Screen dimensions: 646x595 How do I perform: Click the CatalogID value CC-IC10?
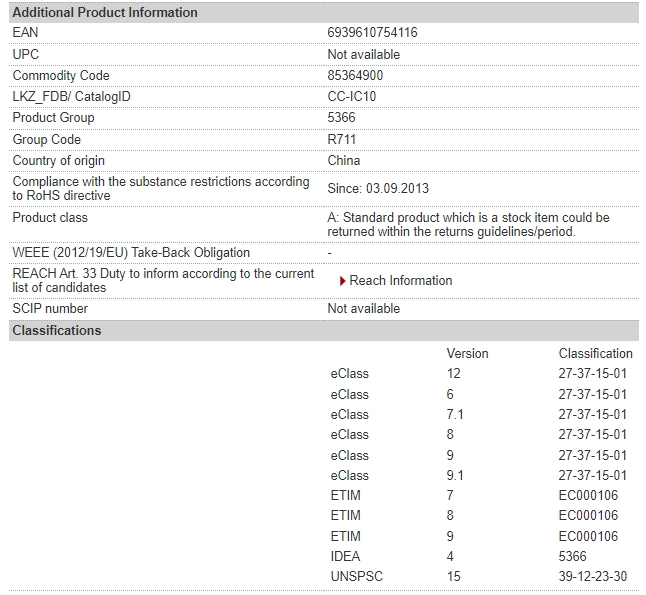point(351,96)
